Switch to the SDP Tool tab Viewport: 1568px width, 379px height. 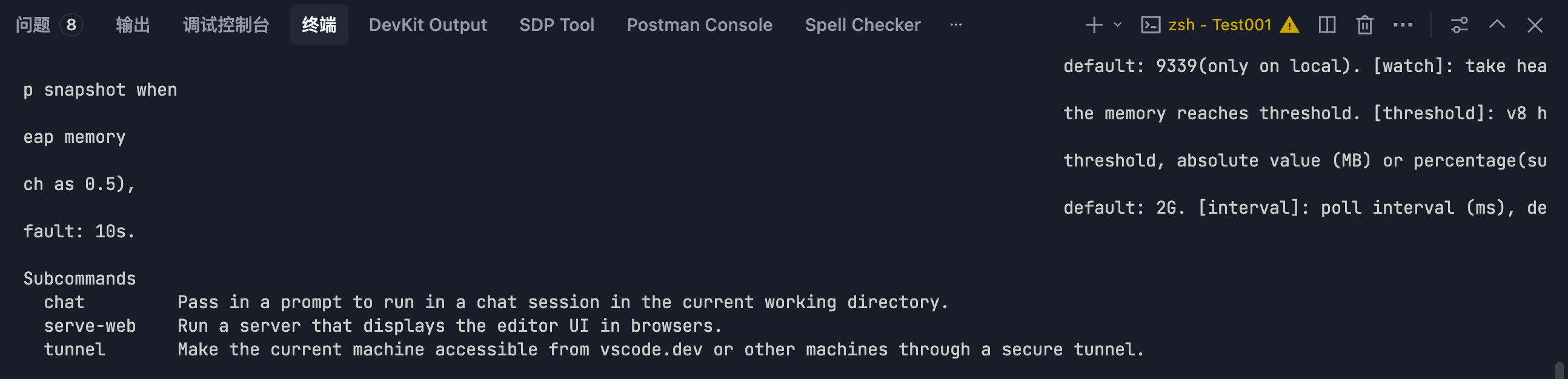pyautogui.click(x=556, y=25)
